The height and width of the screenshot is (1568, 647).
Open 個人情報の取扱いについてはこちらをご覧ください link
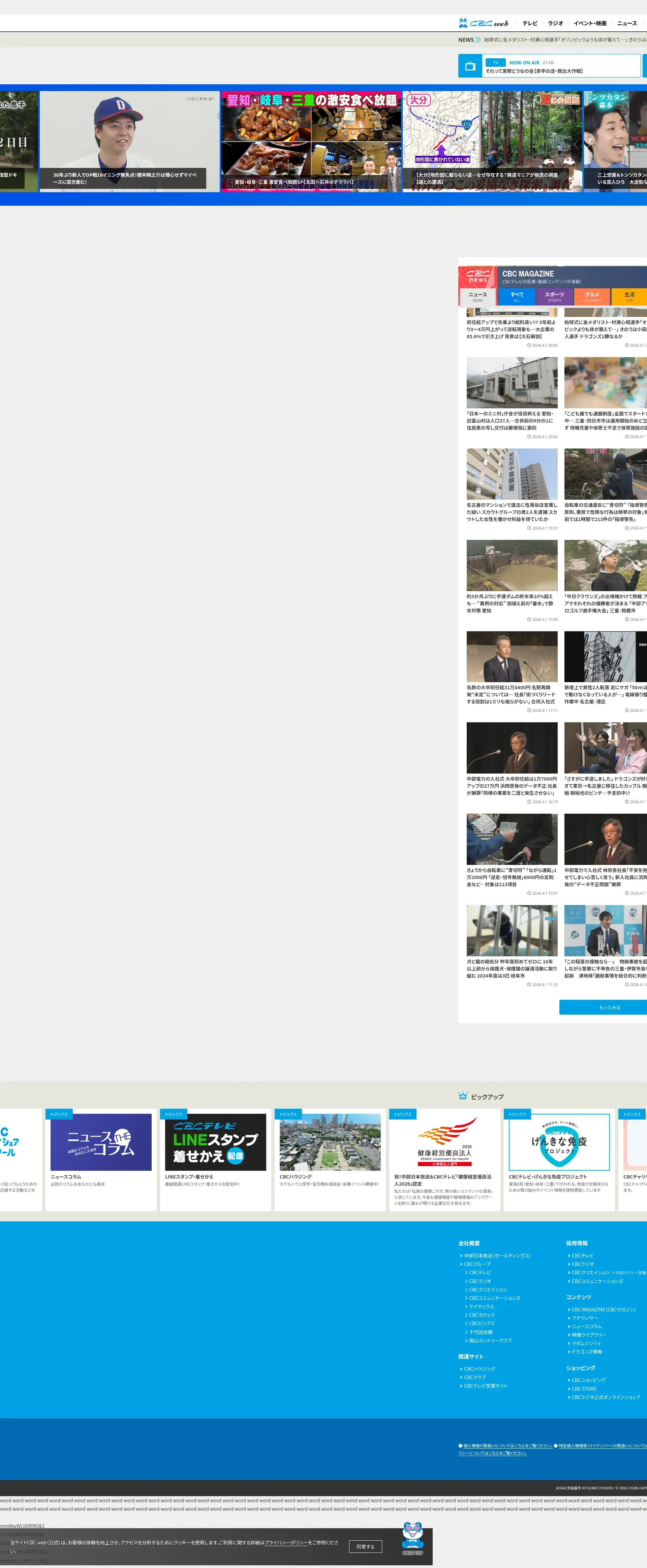pyautogui.click(x=508, y=1446)
